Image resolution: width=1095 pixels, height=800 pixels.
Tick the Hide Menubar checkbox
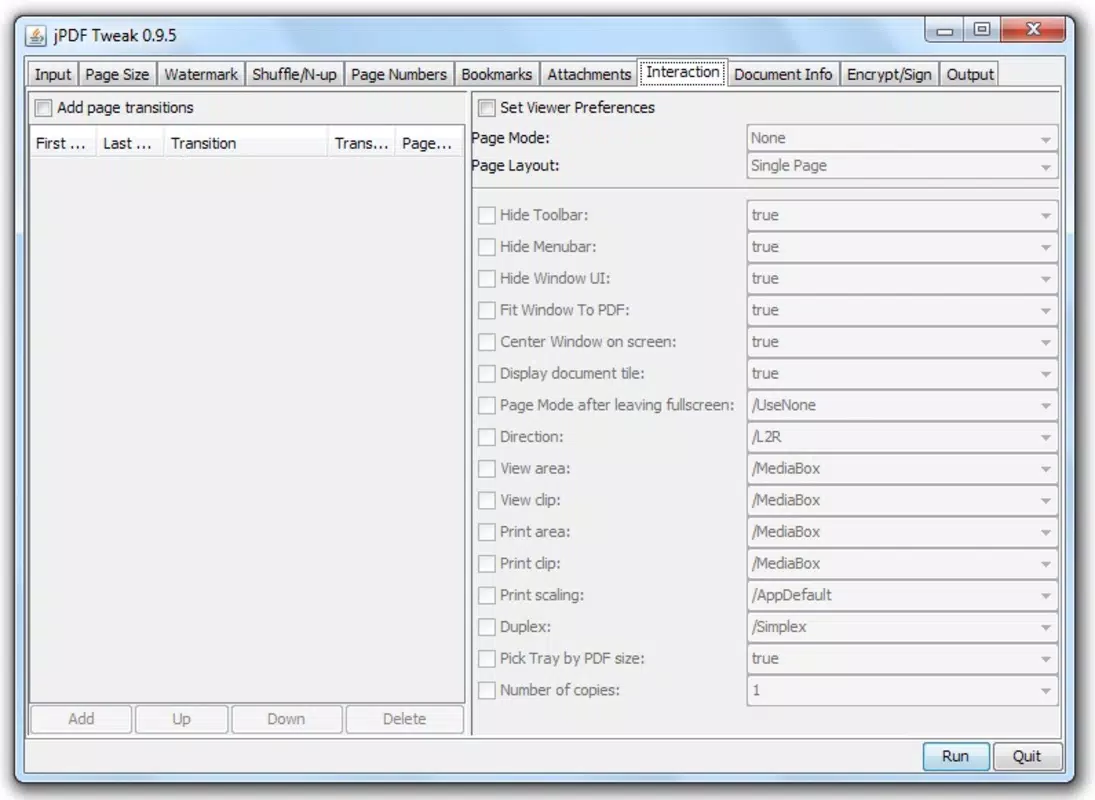487,247
